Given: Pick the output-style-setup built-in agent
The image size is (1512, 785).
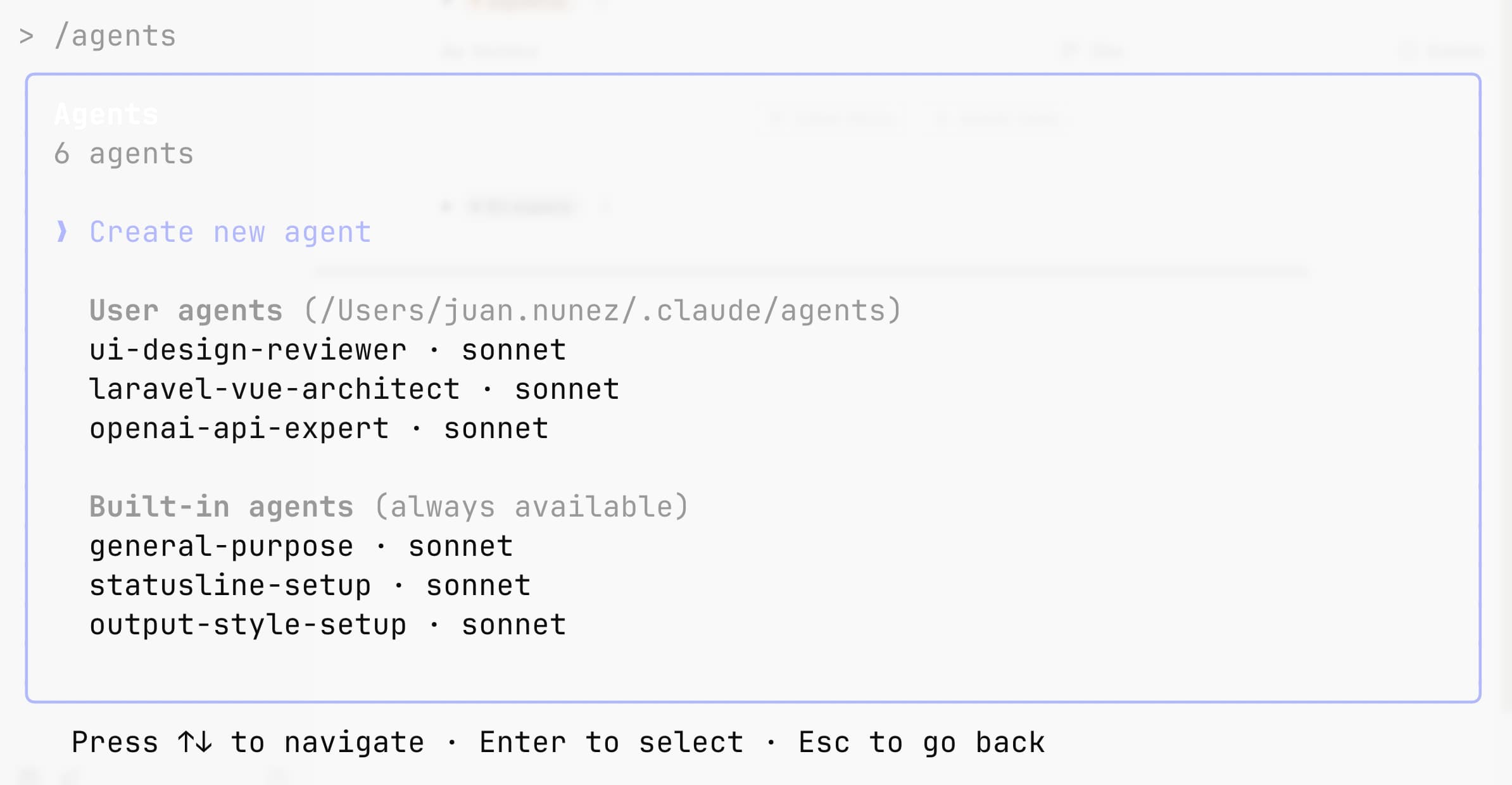Looking at the screenshot, I should click(x=248, y=625).
